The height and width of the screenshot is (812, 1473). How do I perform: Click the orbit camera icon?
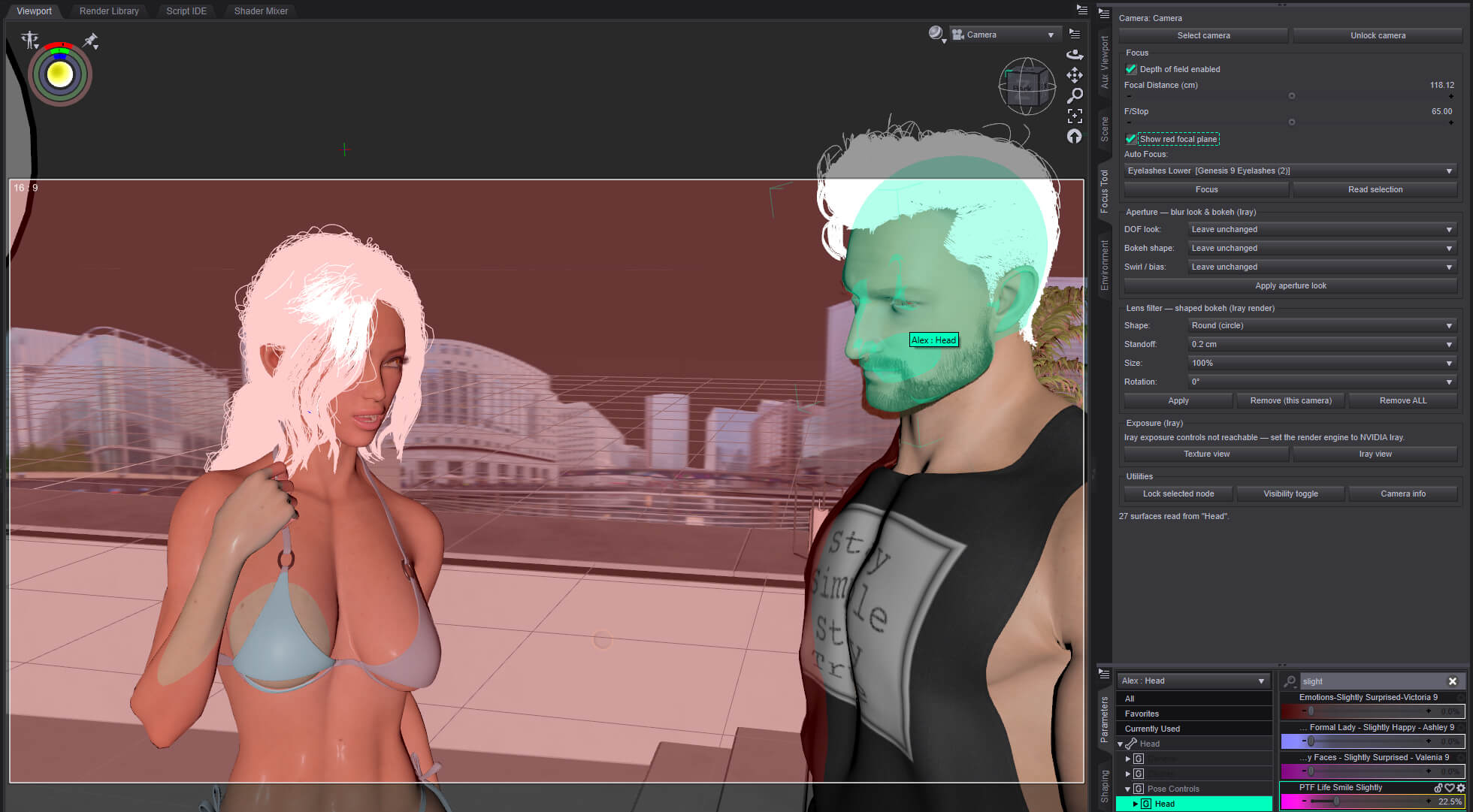pyautogui.click(x=1075, y=54)
